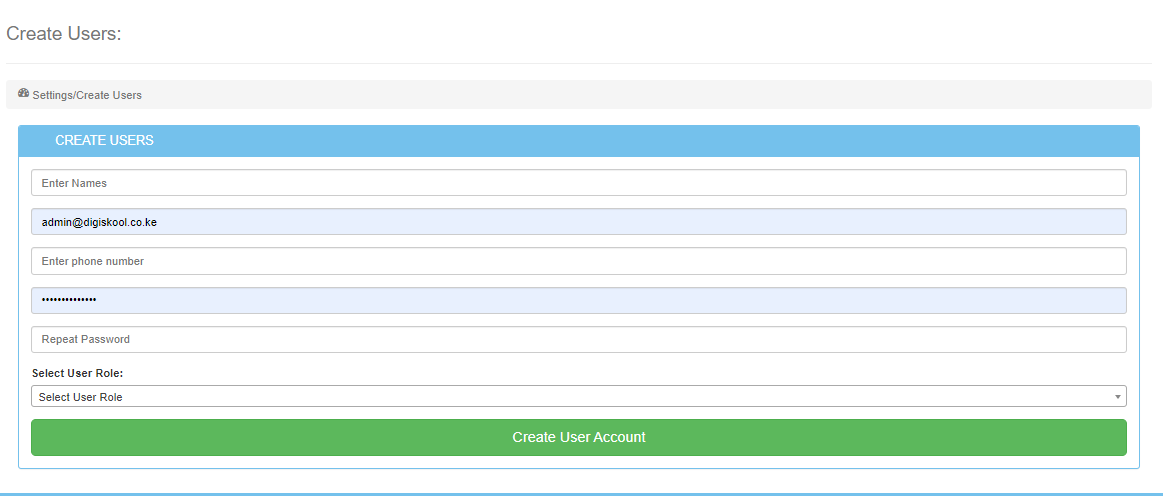Place cursor after the email address text
The width and height of the screenshot is (1163, 496).
158,222
